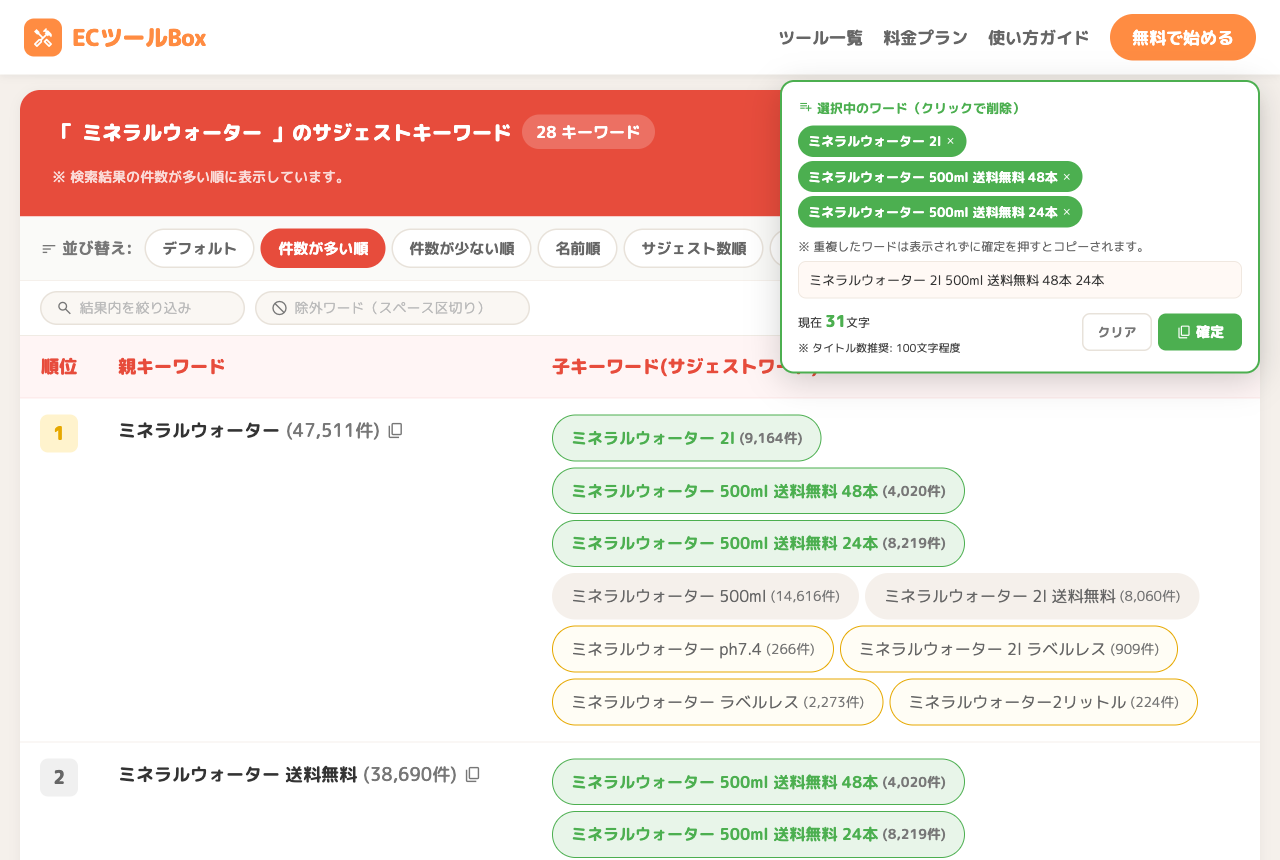
Task: Click the rank 2 badge
Action: [x=59, y=777]
